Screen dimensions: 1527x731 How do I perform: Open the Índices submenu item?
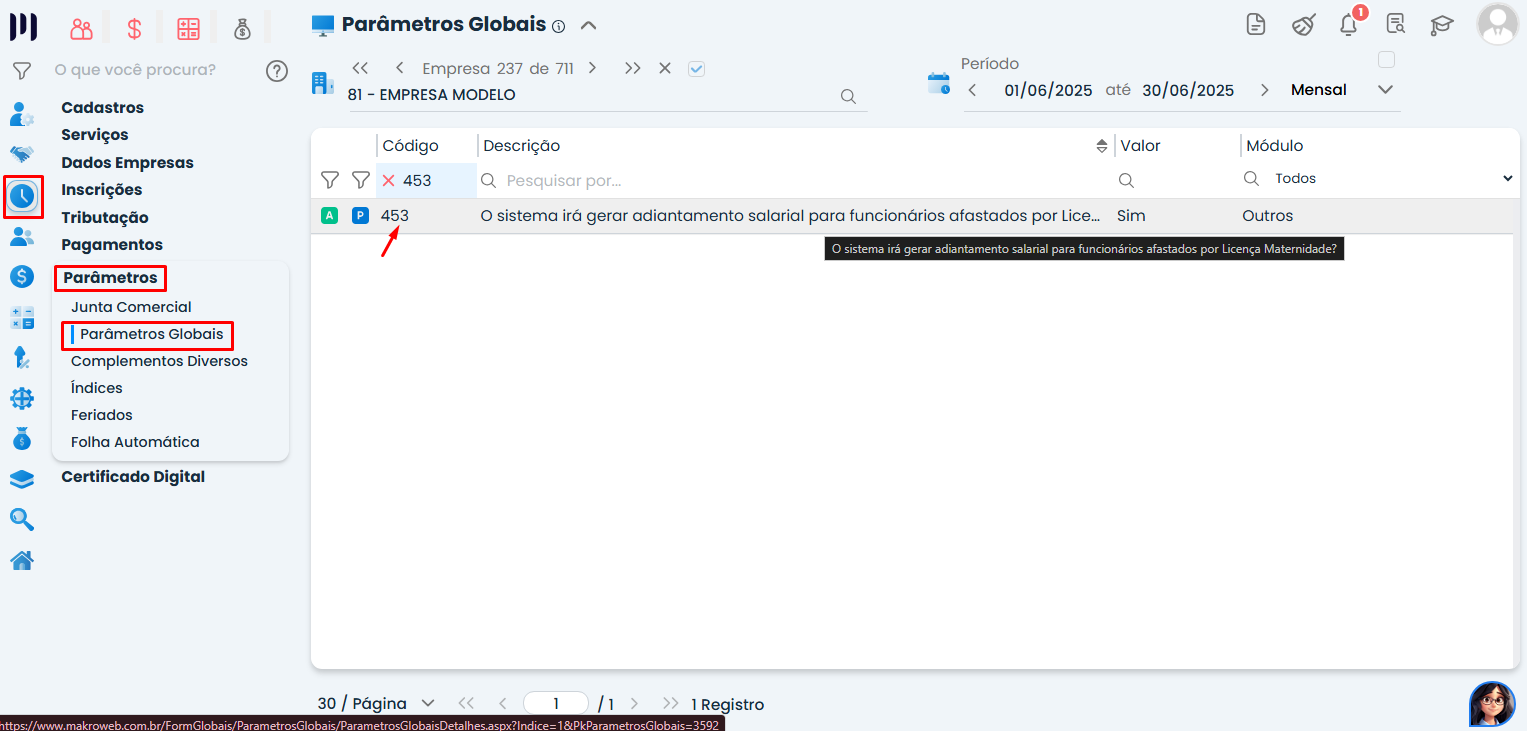(x=97, y=388)
